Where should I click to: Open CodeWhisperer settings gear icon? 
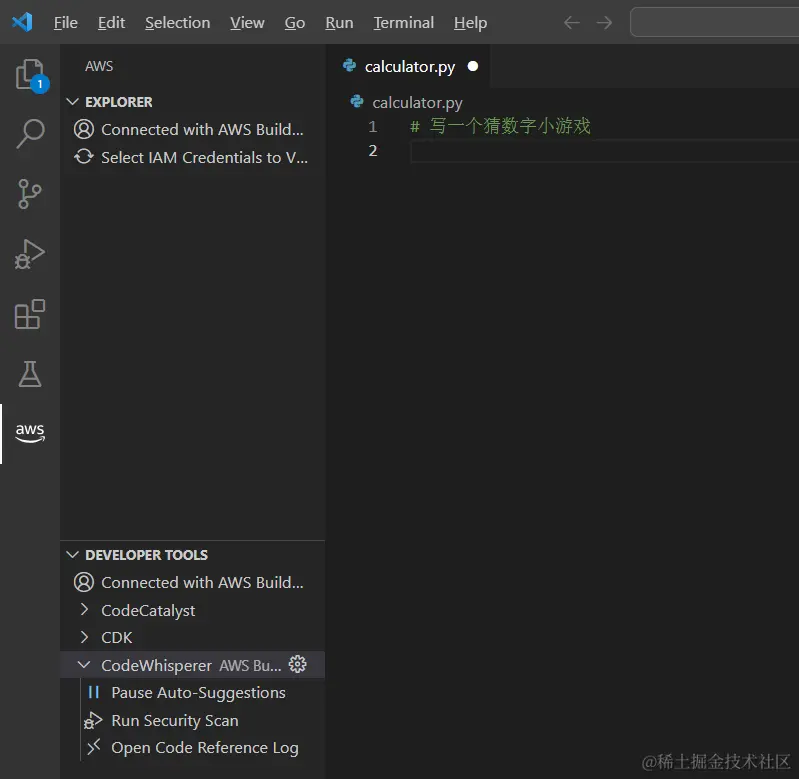coord(298,664)
